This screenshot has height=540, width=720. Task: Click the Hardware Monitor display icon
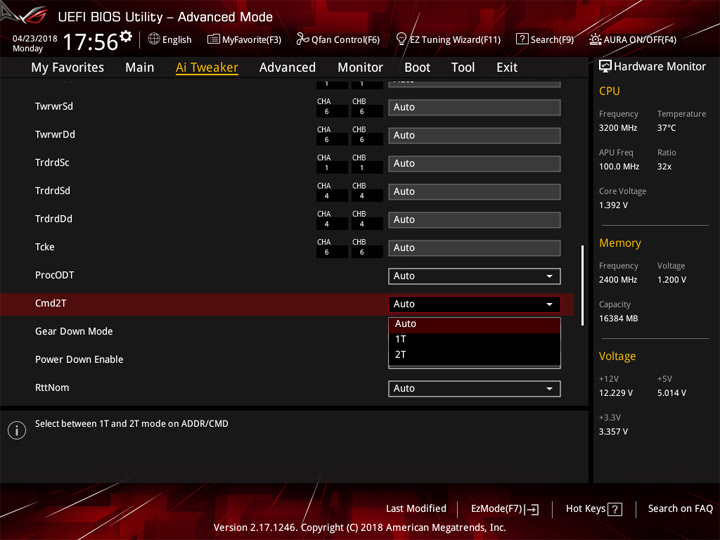click(x=605, y=67)
